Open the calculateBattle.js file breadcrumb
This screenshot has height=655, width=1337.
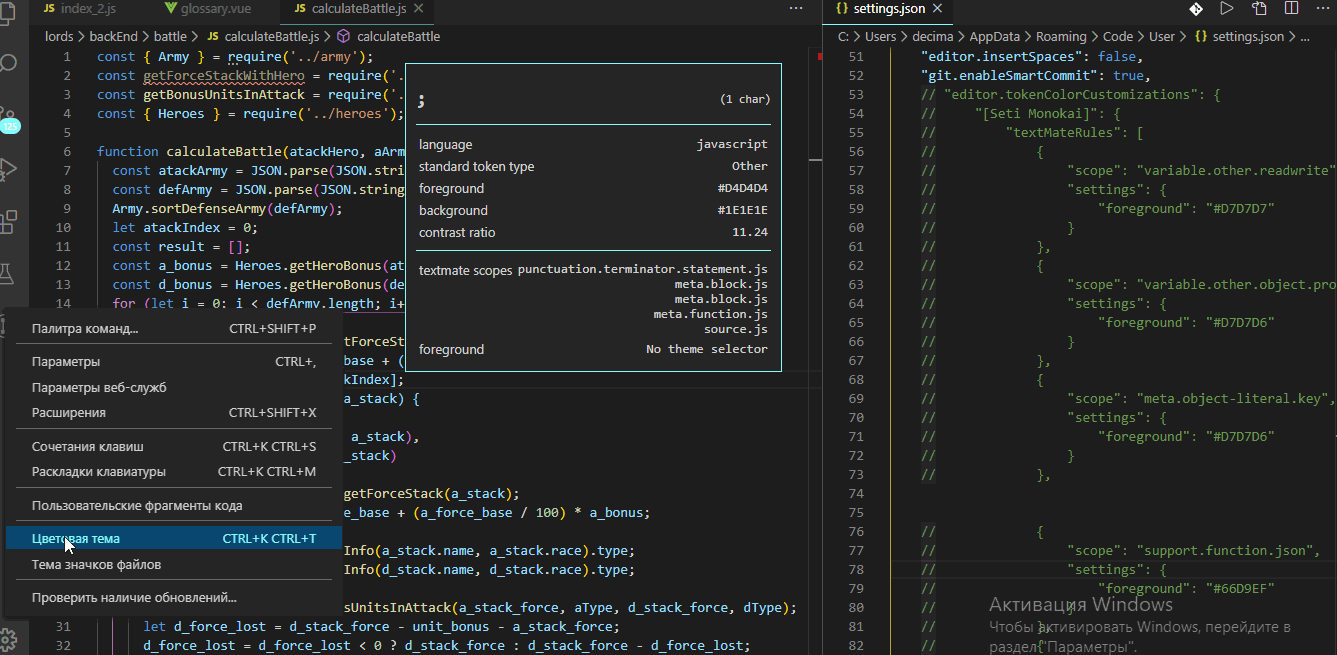pos(264,36)
